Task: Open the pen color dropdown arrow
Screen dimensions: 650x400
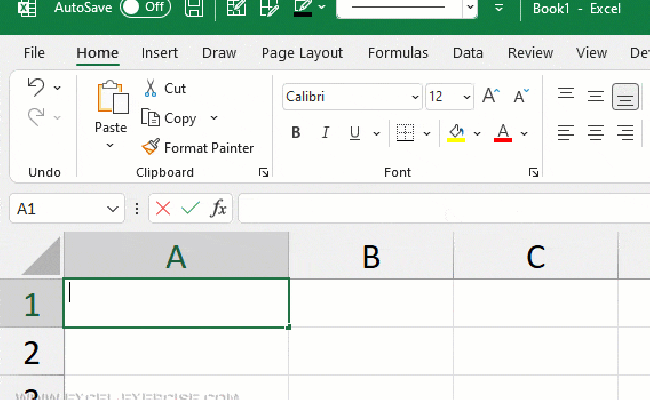Action: (x=322, y=7)
